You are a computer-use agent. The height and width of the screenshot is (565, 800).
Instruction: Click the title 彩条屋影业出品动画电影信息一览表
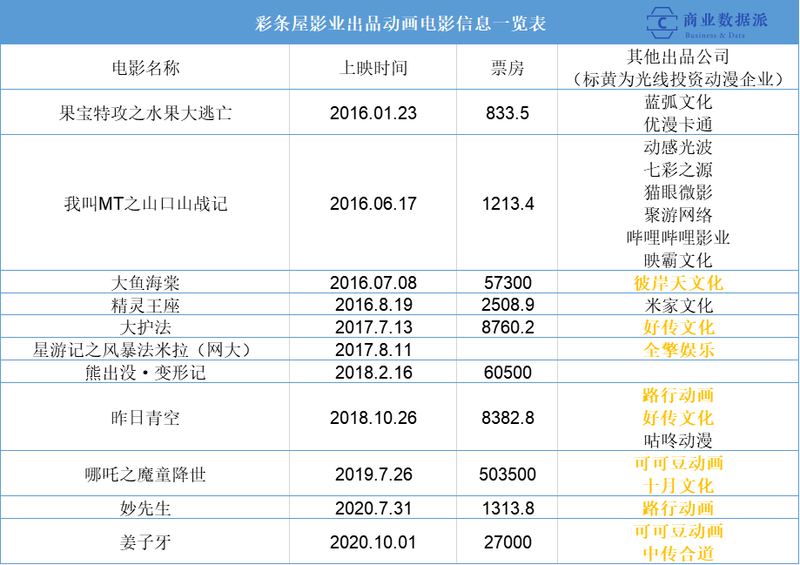(x=401, y=23)
